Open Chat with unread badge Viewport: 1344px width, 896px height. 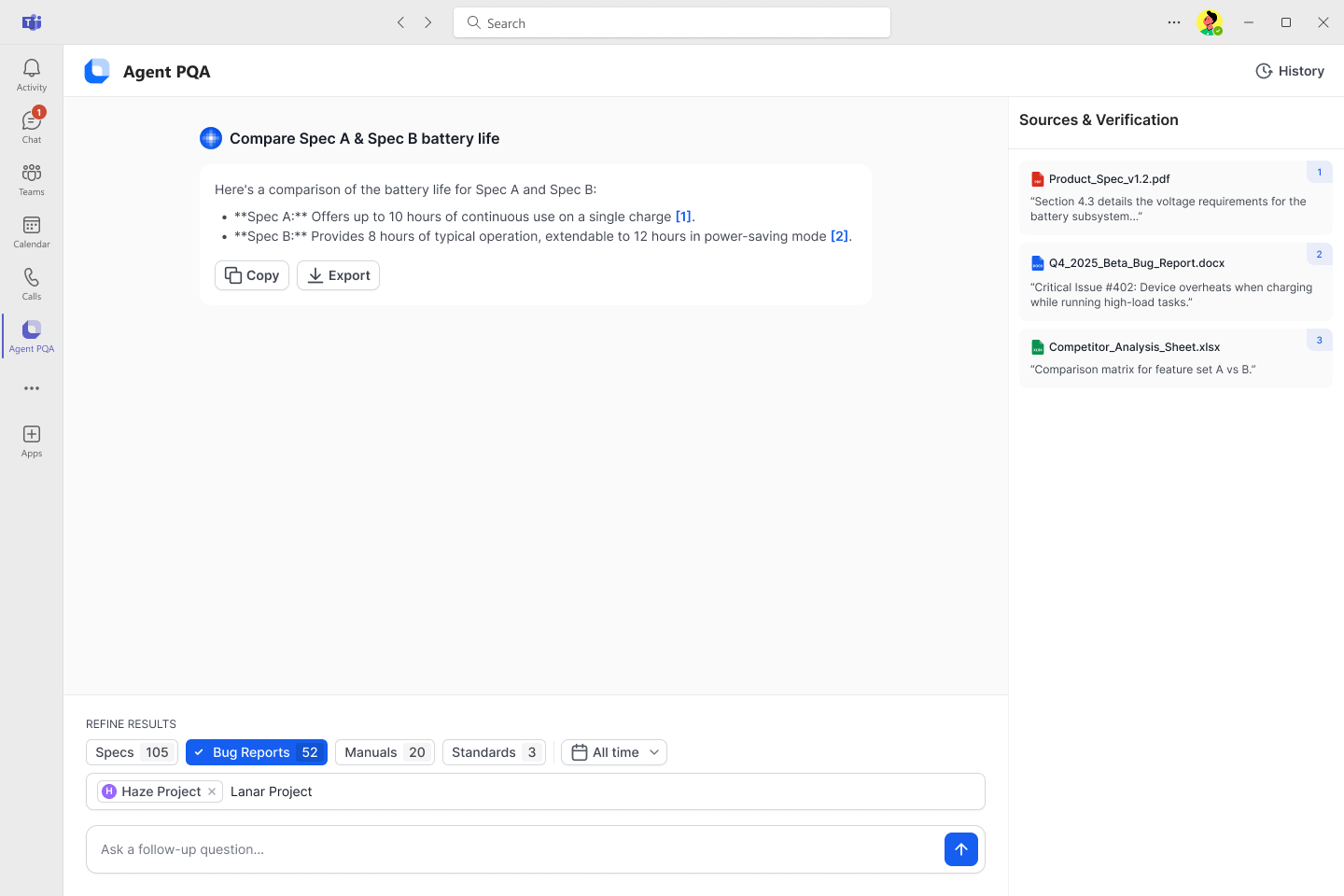point(32,127)
